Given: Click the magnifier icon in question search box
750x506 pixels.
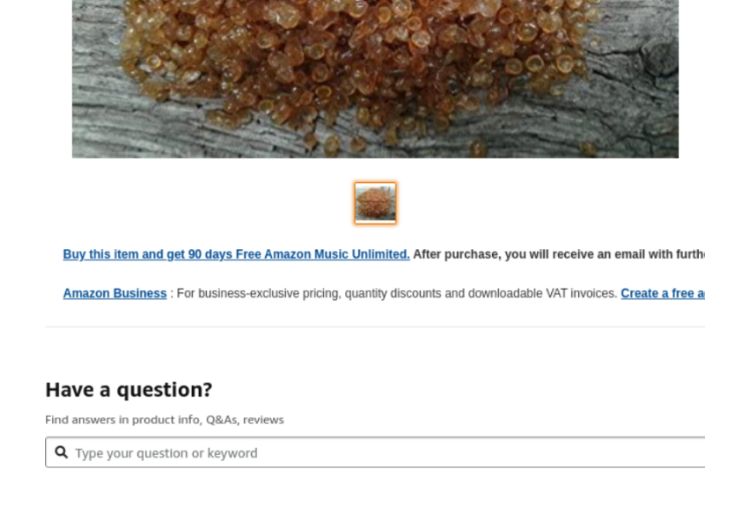Looking at the screenshot, I should click(61, 452).
